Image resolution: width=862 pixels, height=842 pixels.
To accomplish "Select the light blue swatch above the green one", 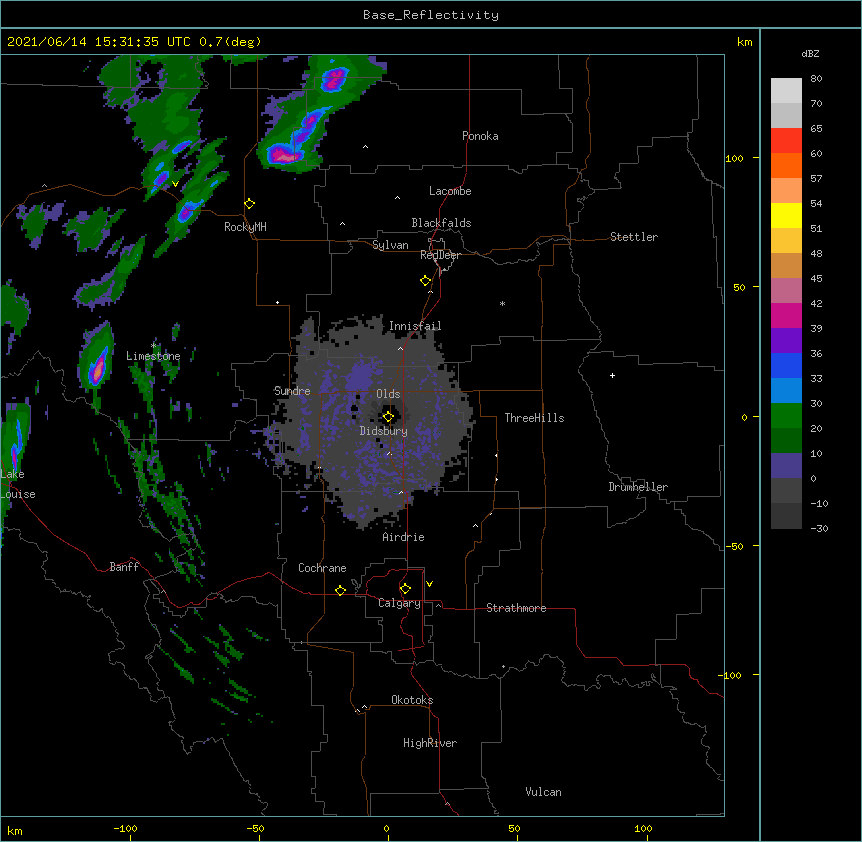I will click(786, 391).
